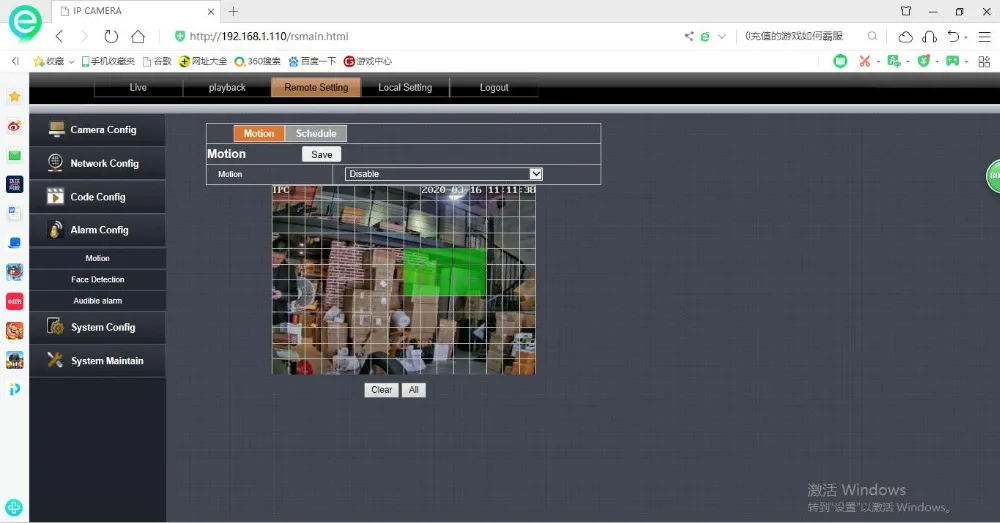The height and width of the screenshot is (523, 1000).
Task: Click Logout in the top menu
Action: [x=494, y=87]
